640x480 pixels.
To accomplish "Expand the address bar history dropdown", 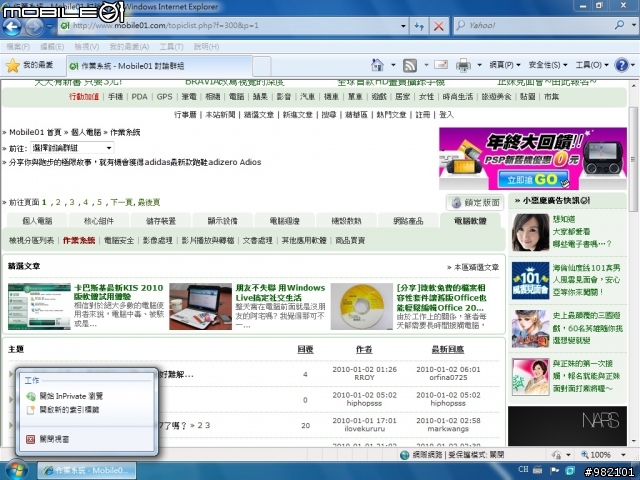I will [x=403, y=26].
